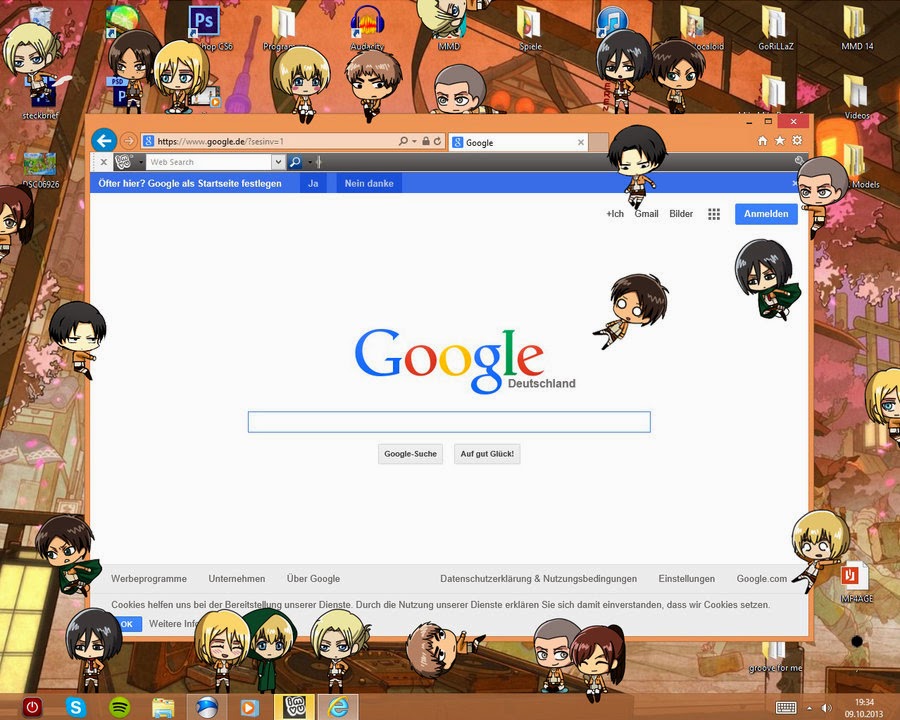
Task: Click the volume speaker tray icon
Action: point(827,708)
